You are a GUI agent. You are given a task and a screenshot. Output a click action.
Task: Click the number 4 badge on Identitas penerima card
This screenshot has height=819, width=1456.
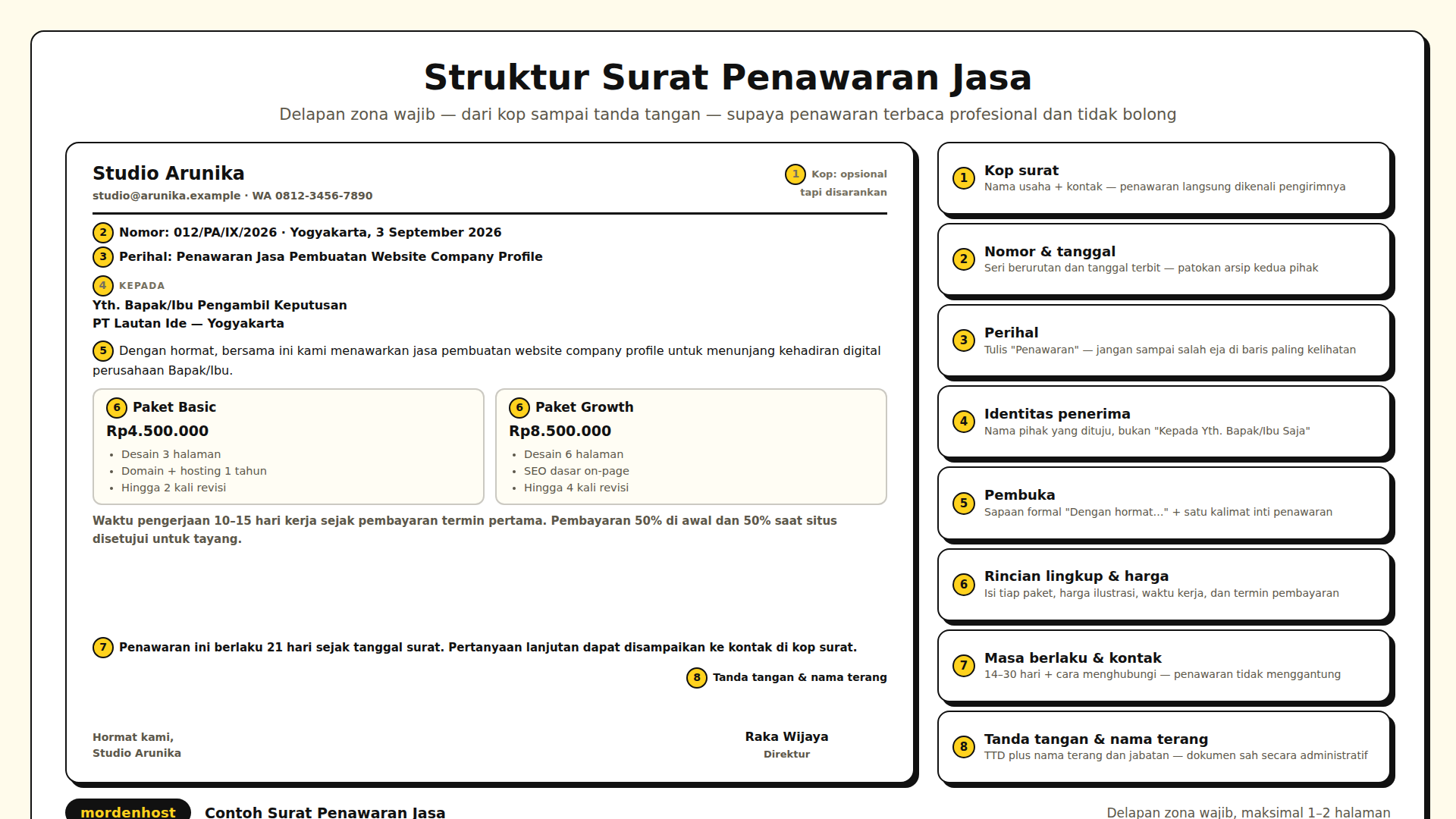(x=964, y=422)
